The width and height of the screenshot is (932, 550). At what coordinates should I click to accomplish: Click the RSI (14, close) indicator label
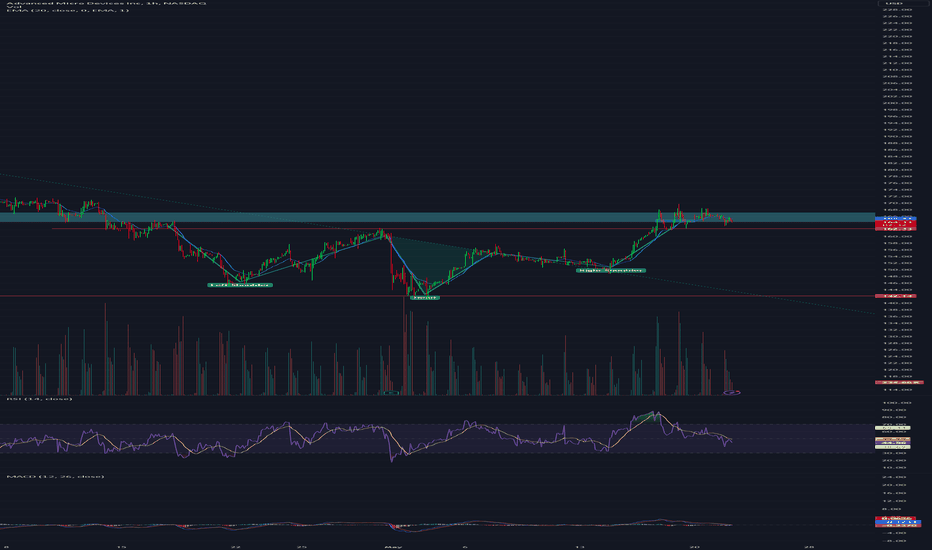(x=39, y=398)
